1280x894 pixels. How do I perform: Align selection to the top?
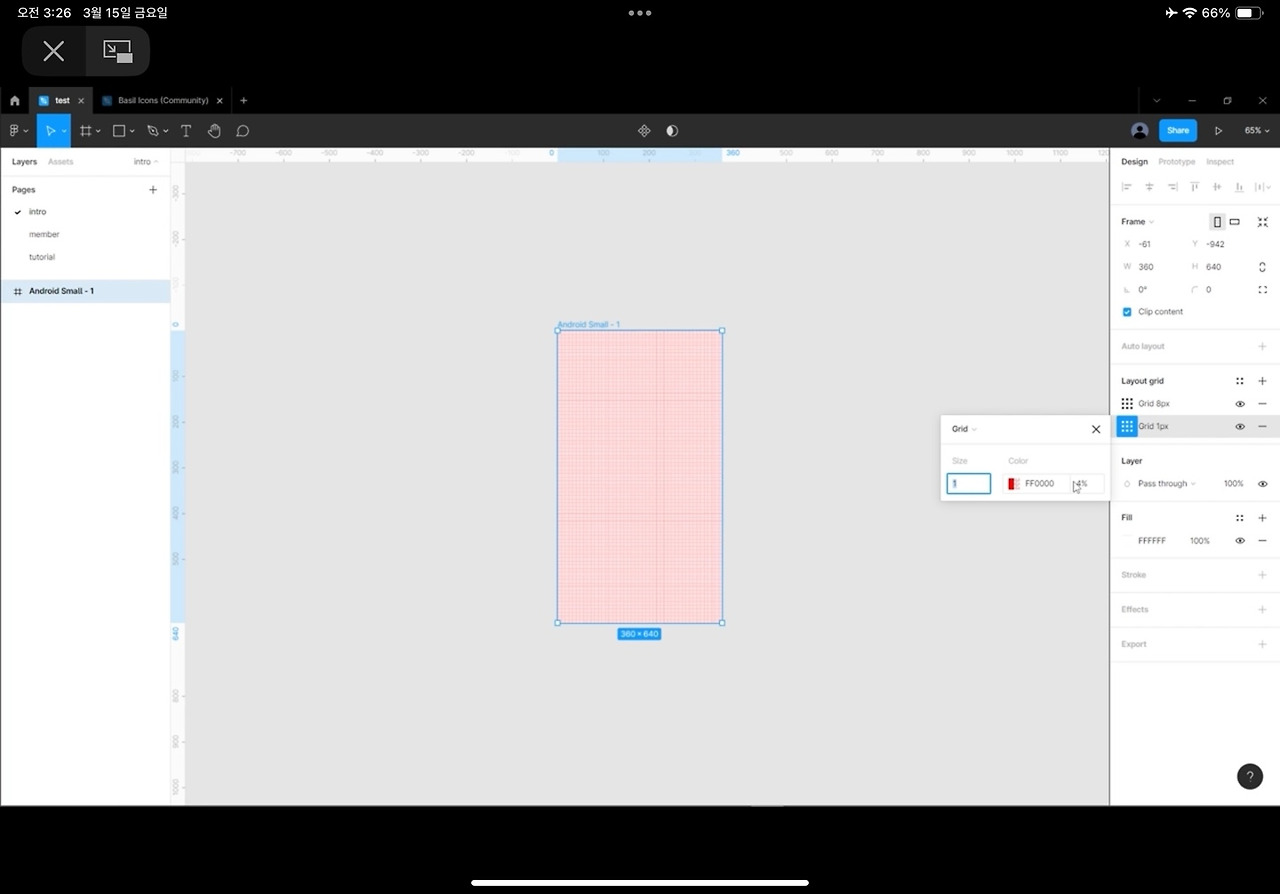click(x=1194, y=187)
